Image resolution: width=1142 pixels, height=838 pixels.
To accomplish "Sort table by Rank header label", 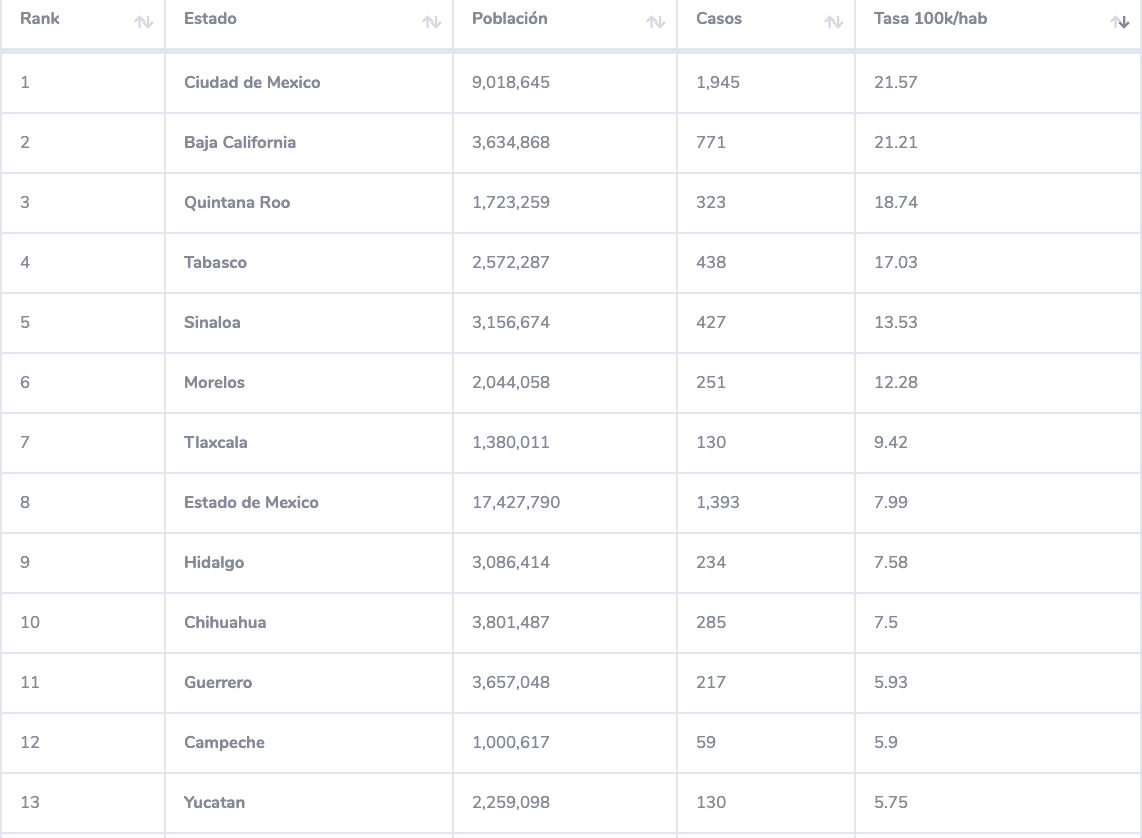I will (40, 19).
